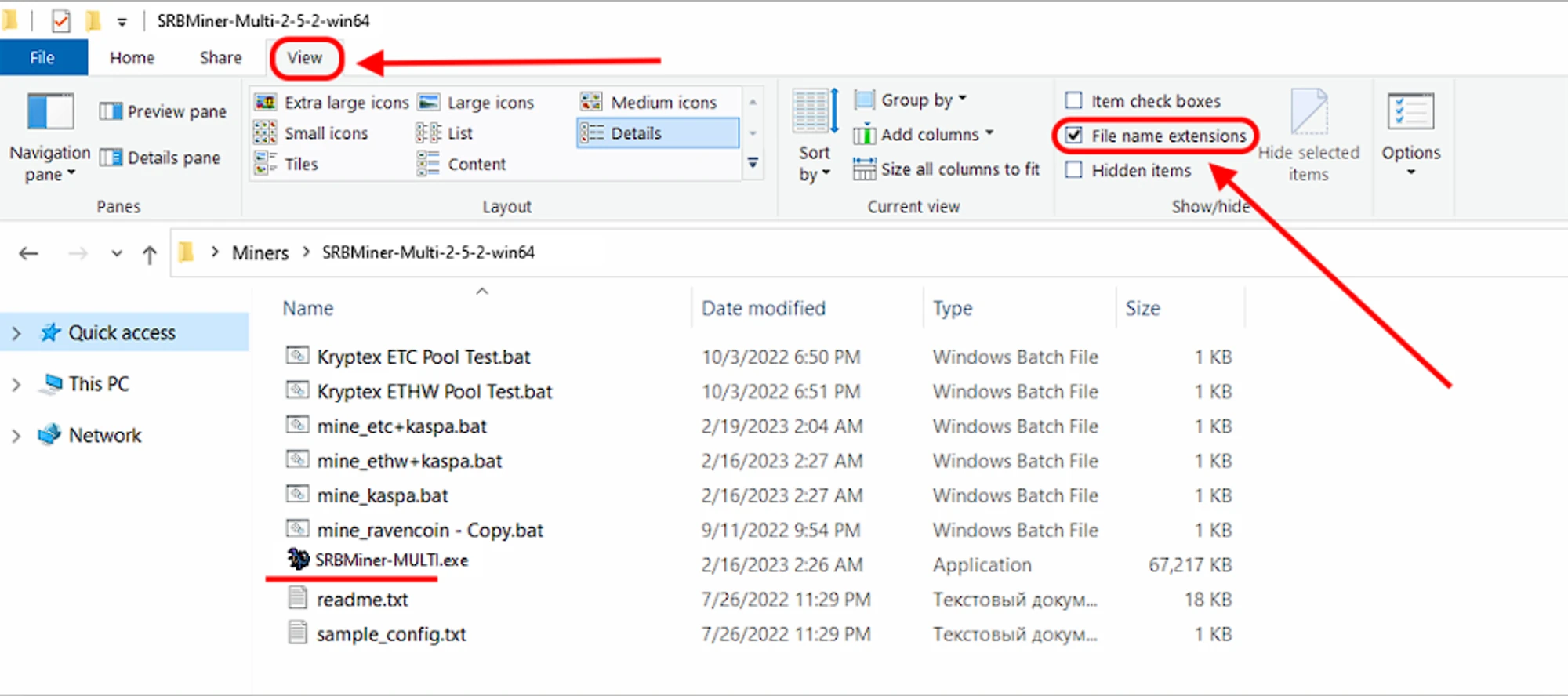Screen dimensions: 1568x696
Task: Click the Navigation pane icon
Action: (x=49, y=111)
